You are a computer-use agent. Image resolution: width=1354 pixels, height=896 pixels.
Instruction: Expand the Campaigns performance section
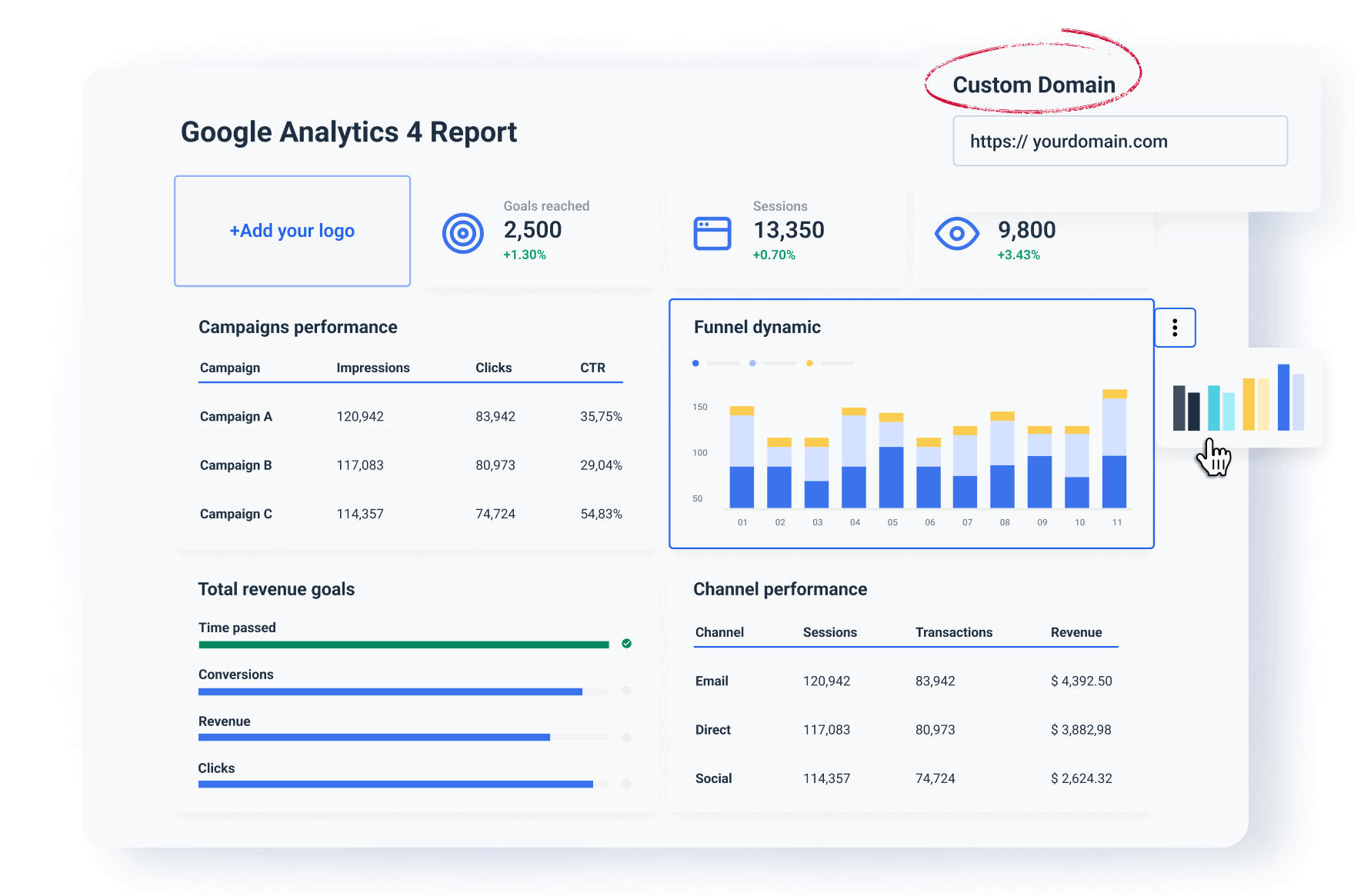298,327
